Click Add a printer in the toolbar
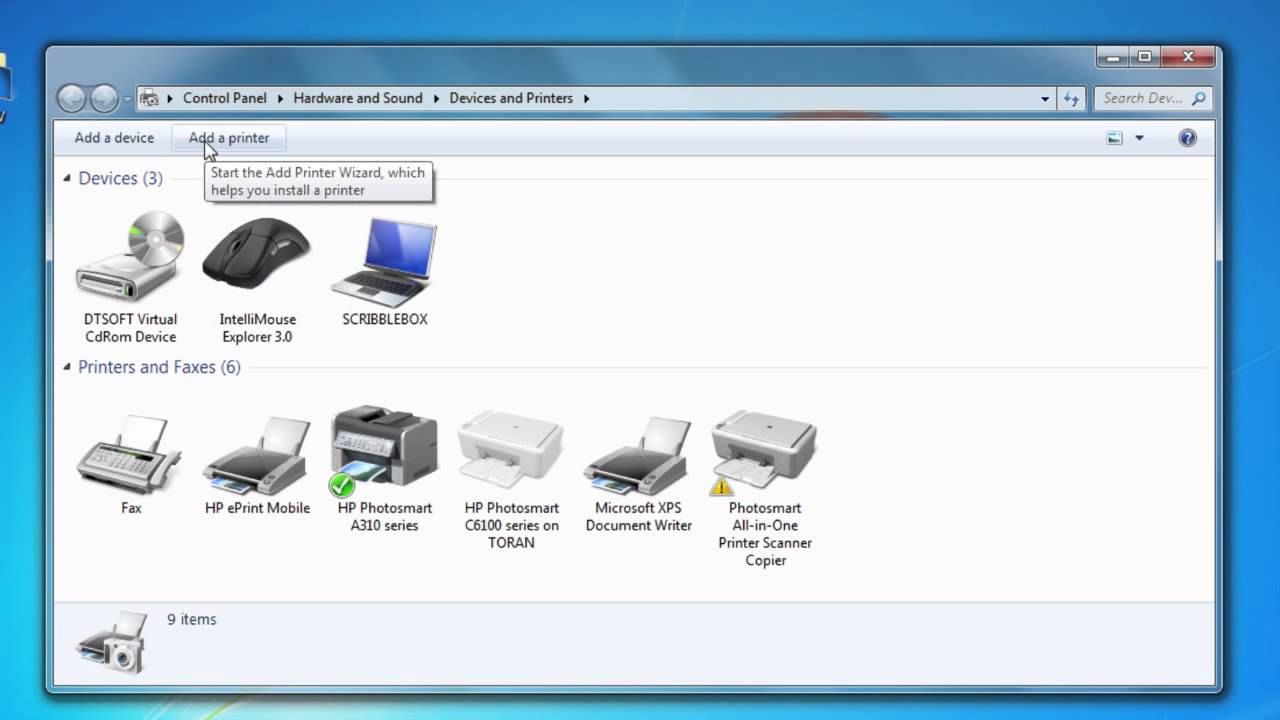Viewport: 1280px width, 720px height. [229, 138]
